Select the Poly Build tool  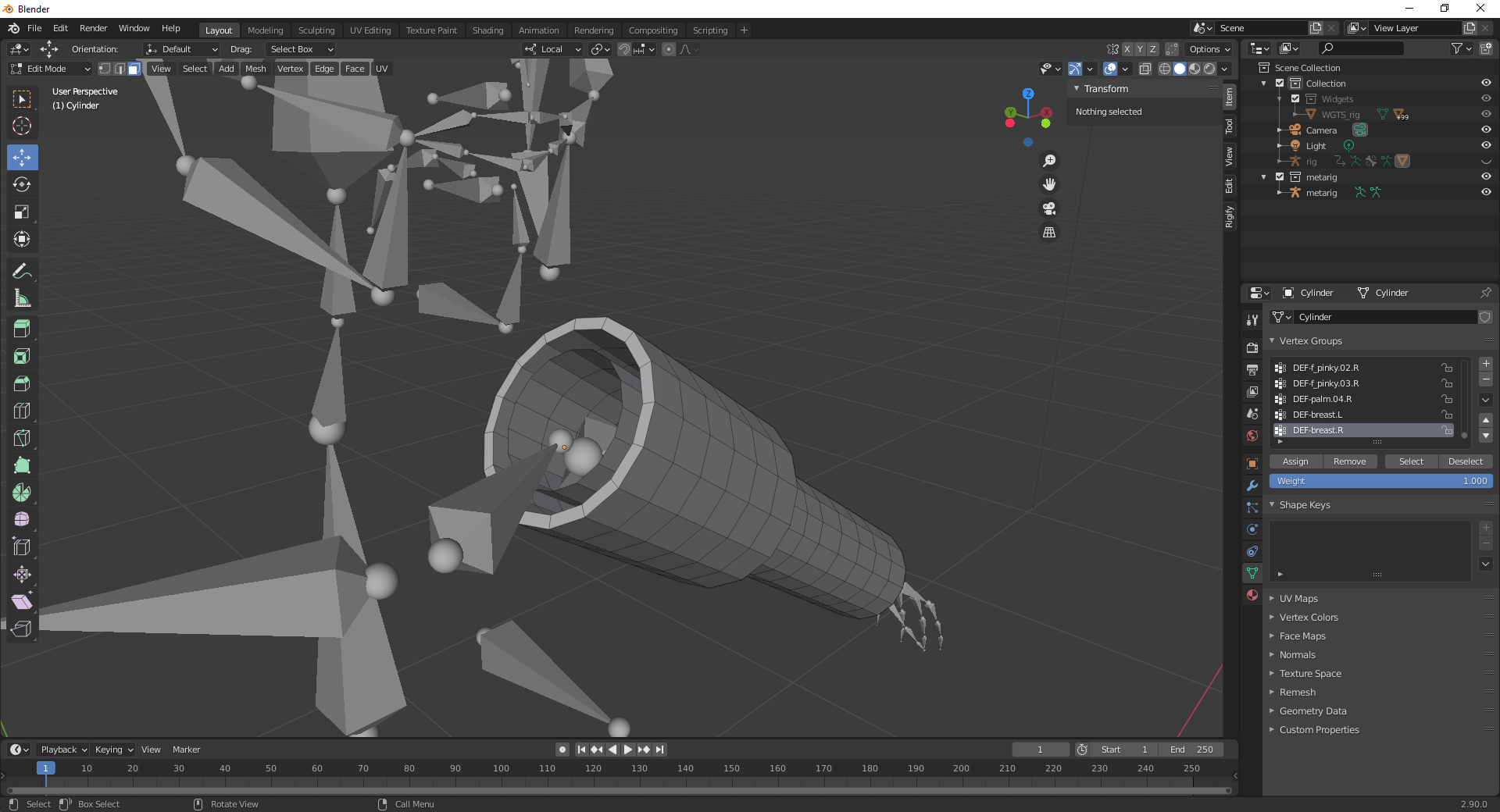click(22, 465)
